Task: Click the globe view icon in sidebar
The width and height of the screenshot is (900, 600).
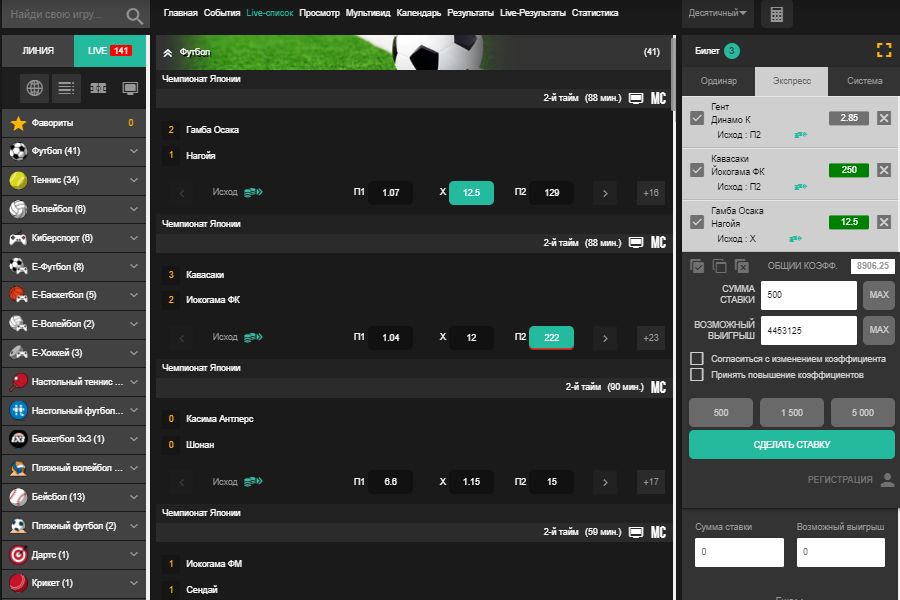Action: (x=35, y=88)
